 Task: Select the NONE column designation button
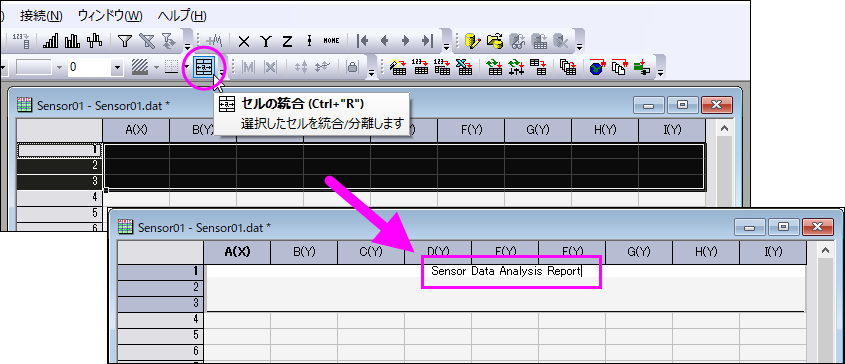tap(331, 41)
